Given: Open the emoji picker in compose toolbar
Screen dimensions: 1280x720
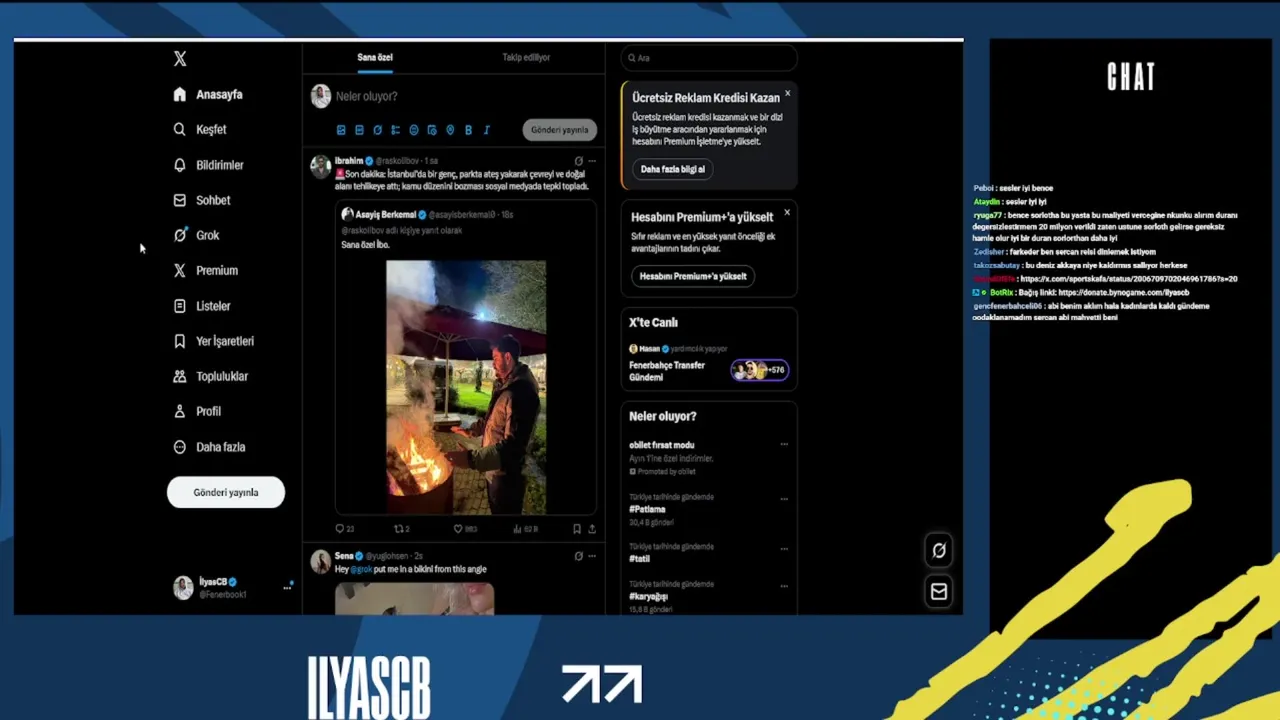Looking at the screenshot, I should (414, 130).
